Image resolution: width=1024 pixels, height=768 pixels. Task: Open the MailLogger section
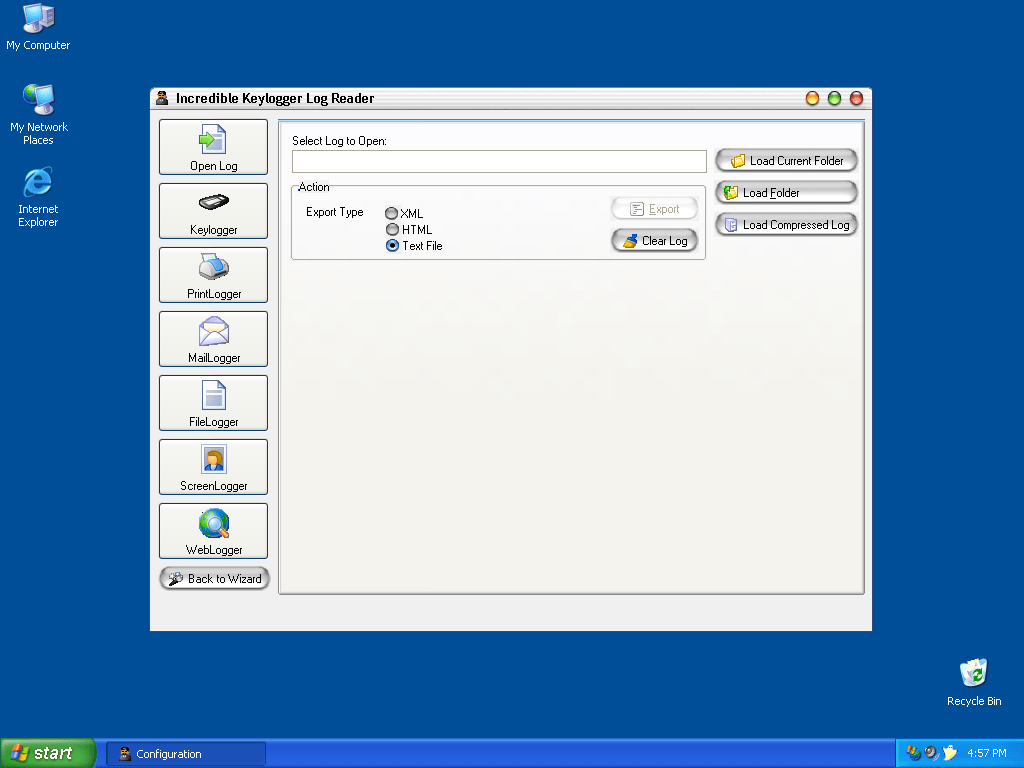213,339
